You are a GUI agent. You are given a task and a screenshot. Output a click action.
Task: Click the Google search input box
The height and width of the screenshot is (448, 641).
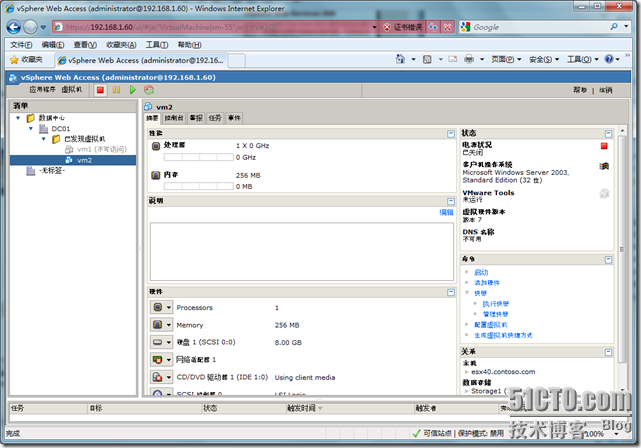tap(540, 27)
